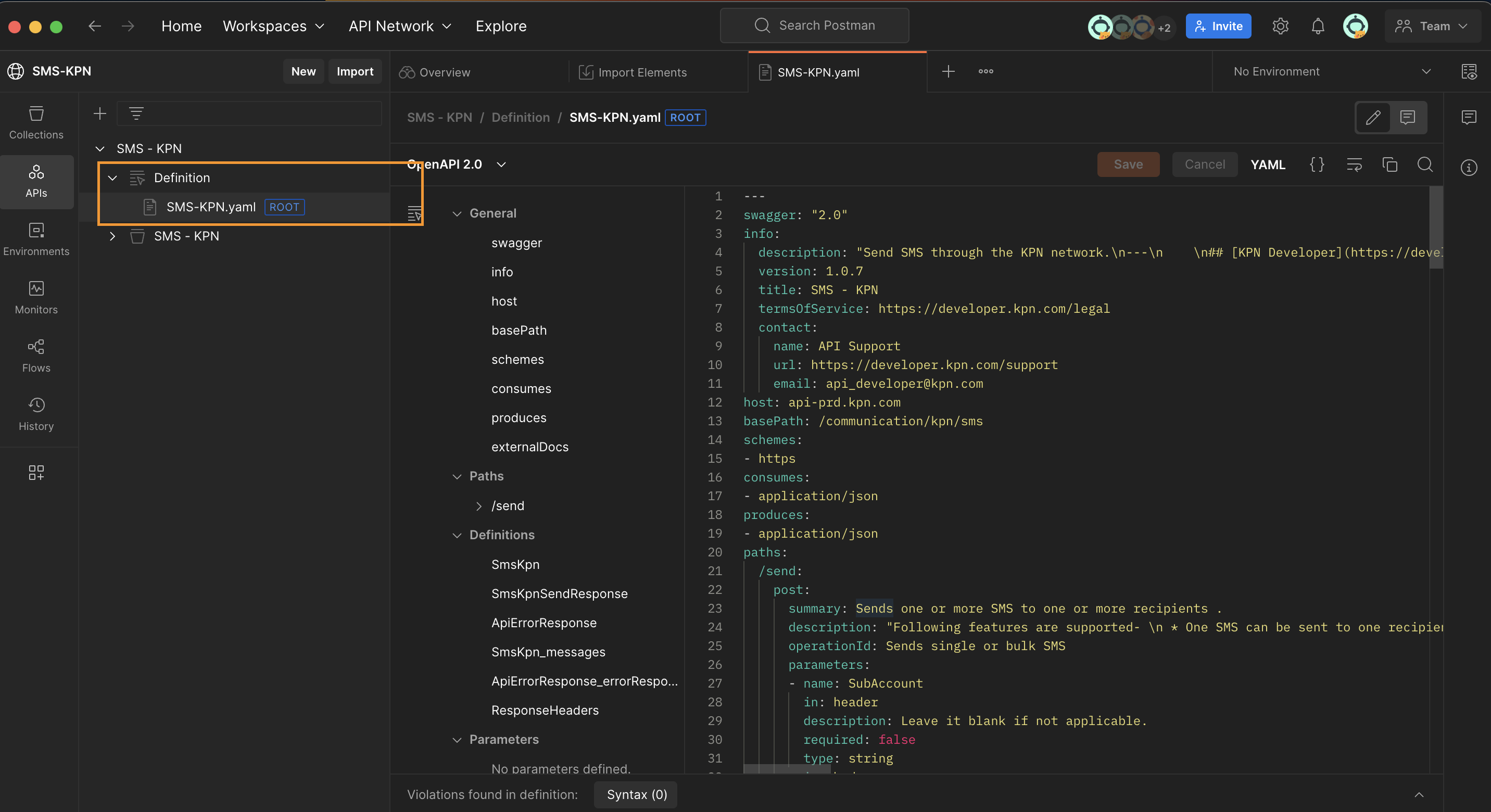Viewport: 1491px width, 812px height.
Task: Search within the definition editor
Action: point(1425,164)
